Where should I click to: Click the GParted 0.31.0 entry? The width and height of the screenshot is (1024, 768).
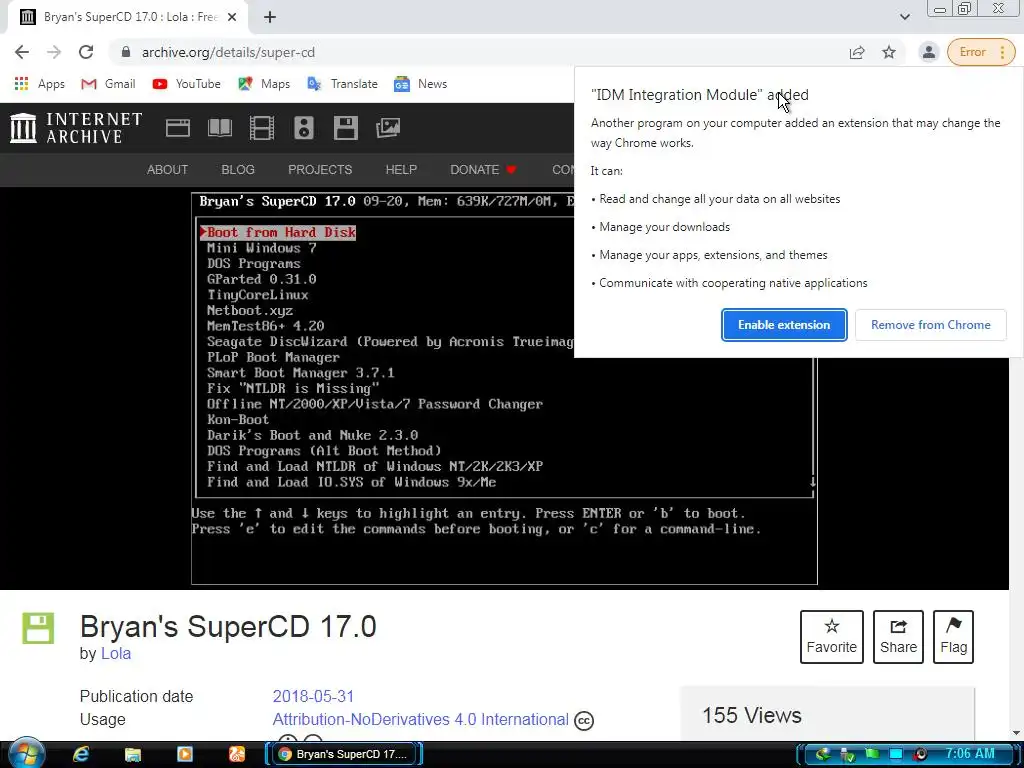coord(261,280)
